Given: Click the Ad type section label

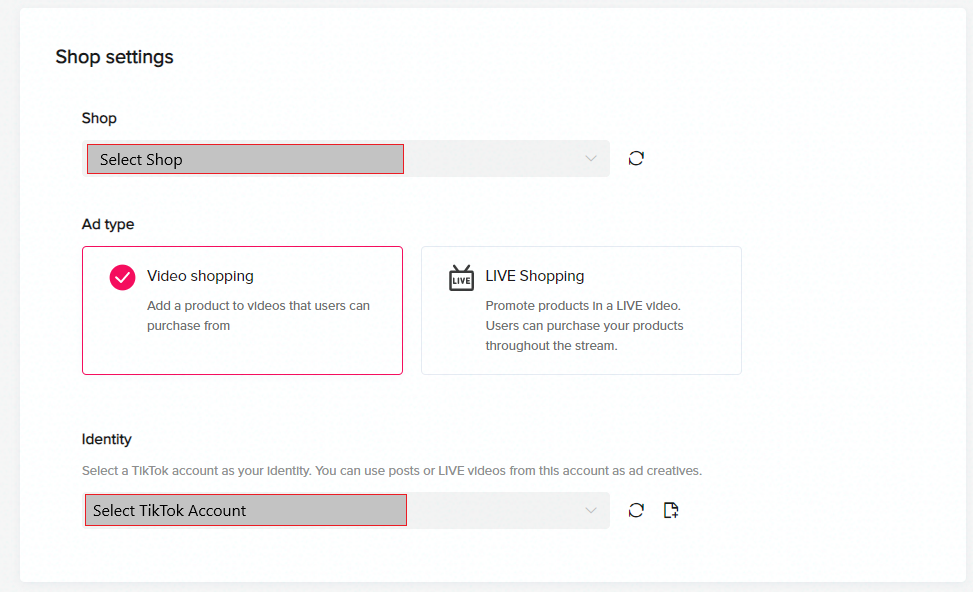Looking at the screenshot, I should tap(108, 224).
